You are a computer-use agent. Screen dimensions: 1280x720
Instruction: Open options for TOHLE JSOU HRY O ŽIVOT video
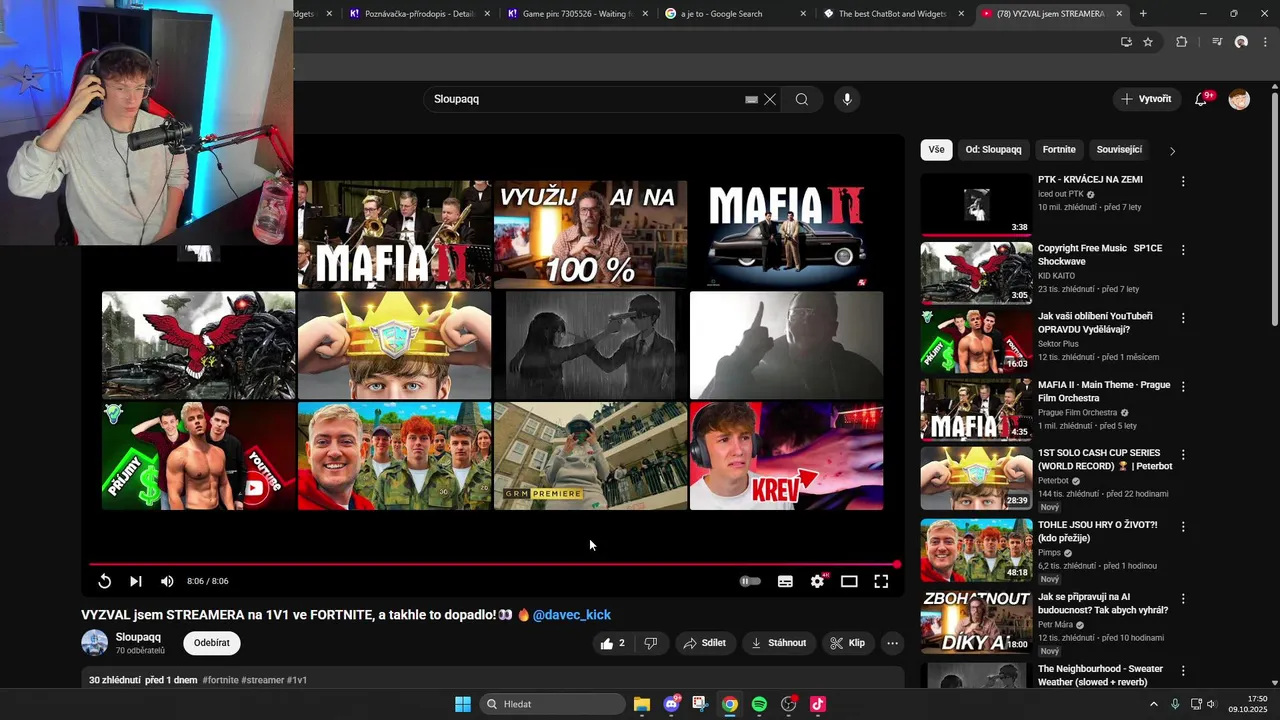pyautogui.click(x=1183, y=526)
